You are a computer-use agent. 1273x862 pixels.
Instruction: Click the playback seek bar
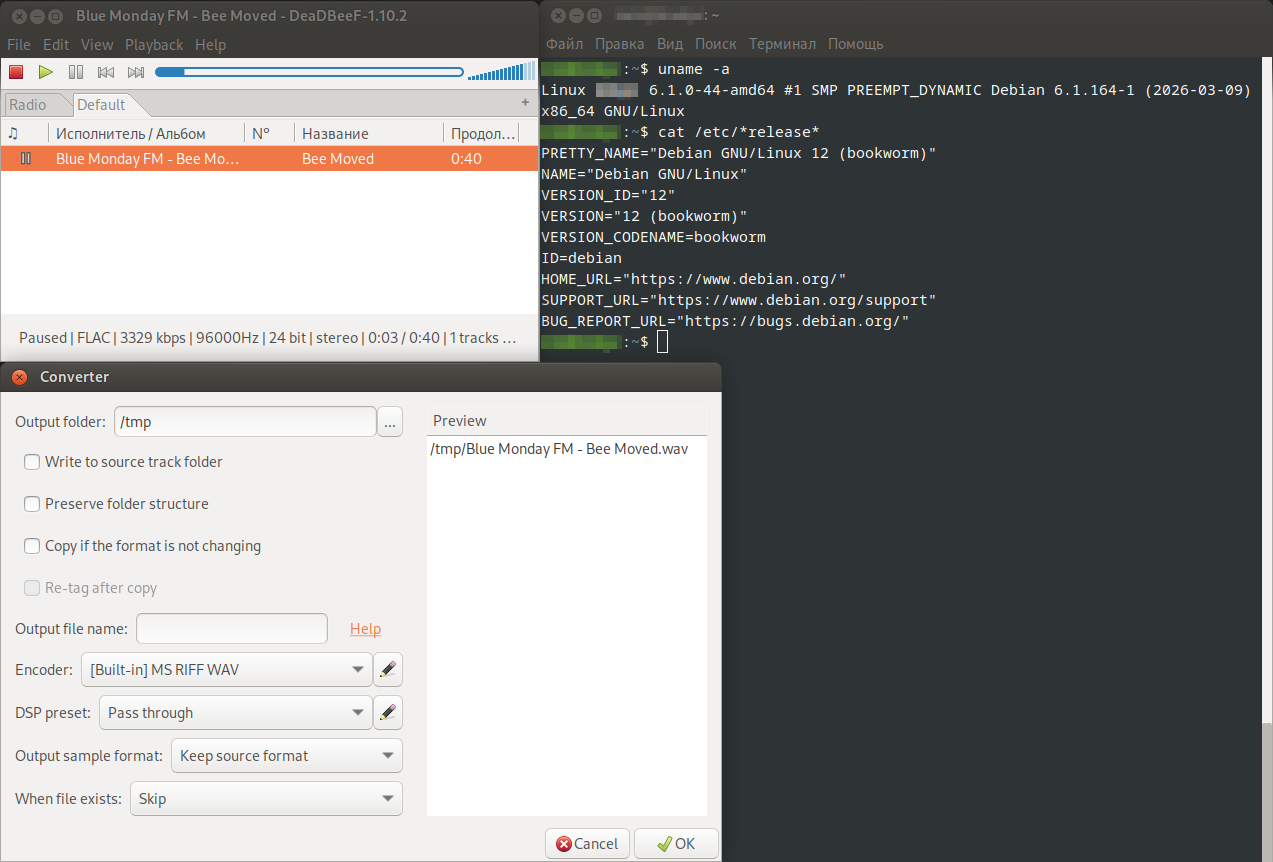pos(310,72)
